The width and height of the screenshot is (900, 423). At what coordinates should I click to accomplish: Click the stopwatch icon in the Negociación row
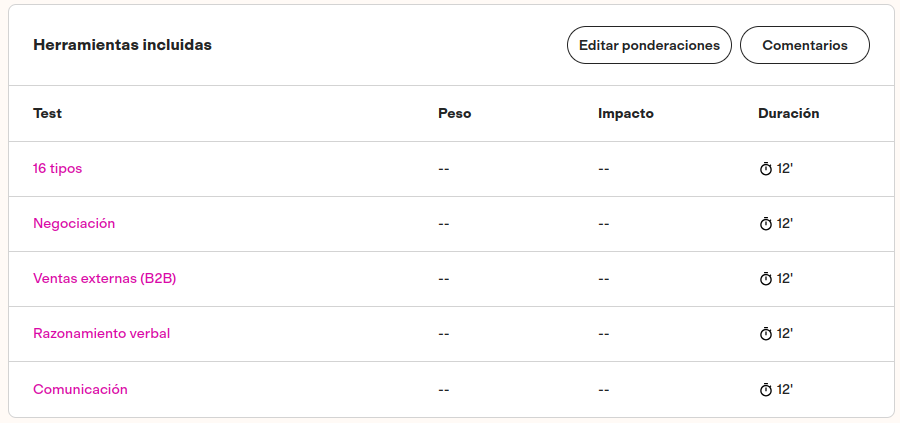coord(766,224)
